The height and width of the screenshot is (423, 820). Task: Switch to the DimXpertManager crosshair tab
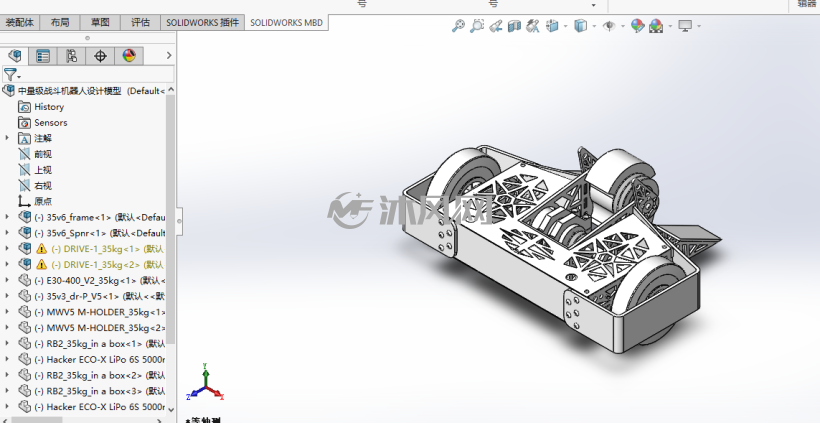(100, 55)
